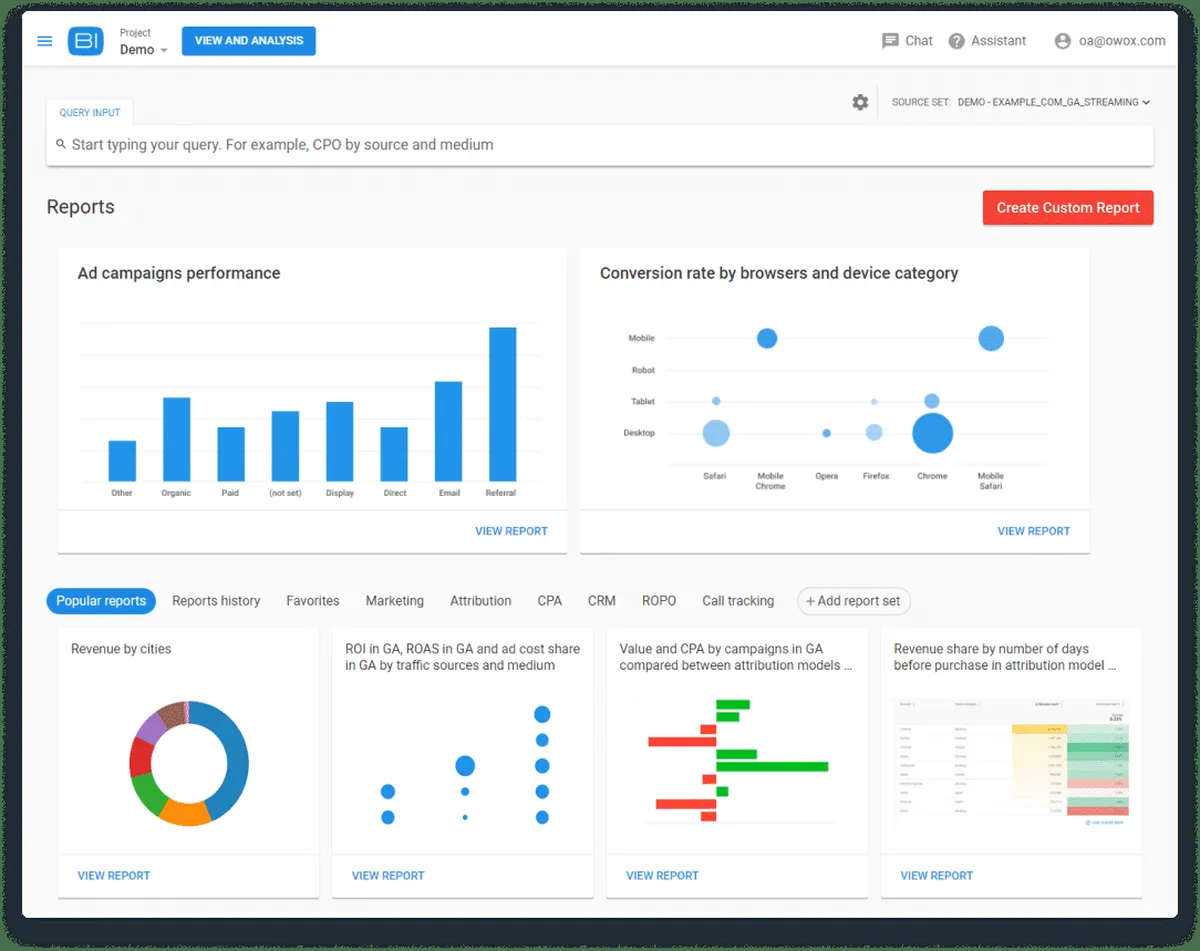Image resolution: width=1200 pixels, height=951 pixels.
Task: Click the OWOX BI logo icon
Action: click(x=85, y=41)
